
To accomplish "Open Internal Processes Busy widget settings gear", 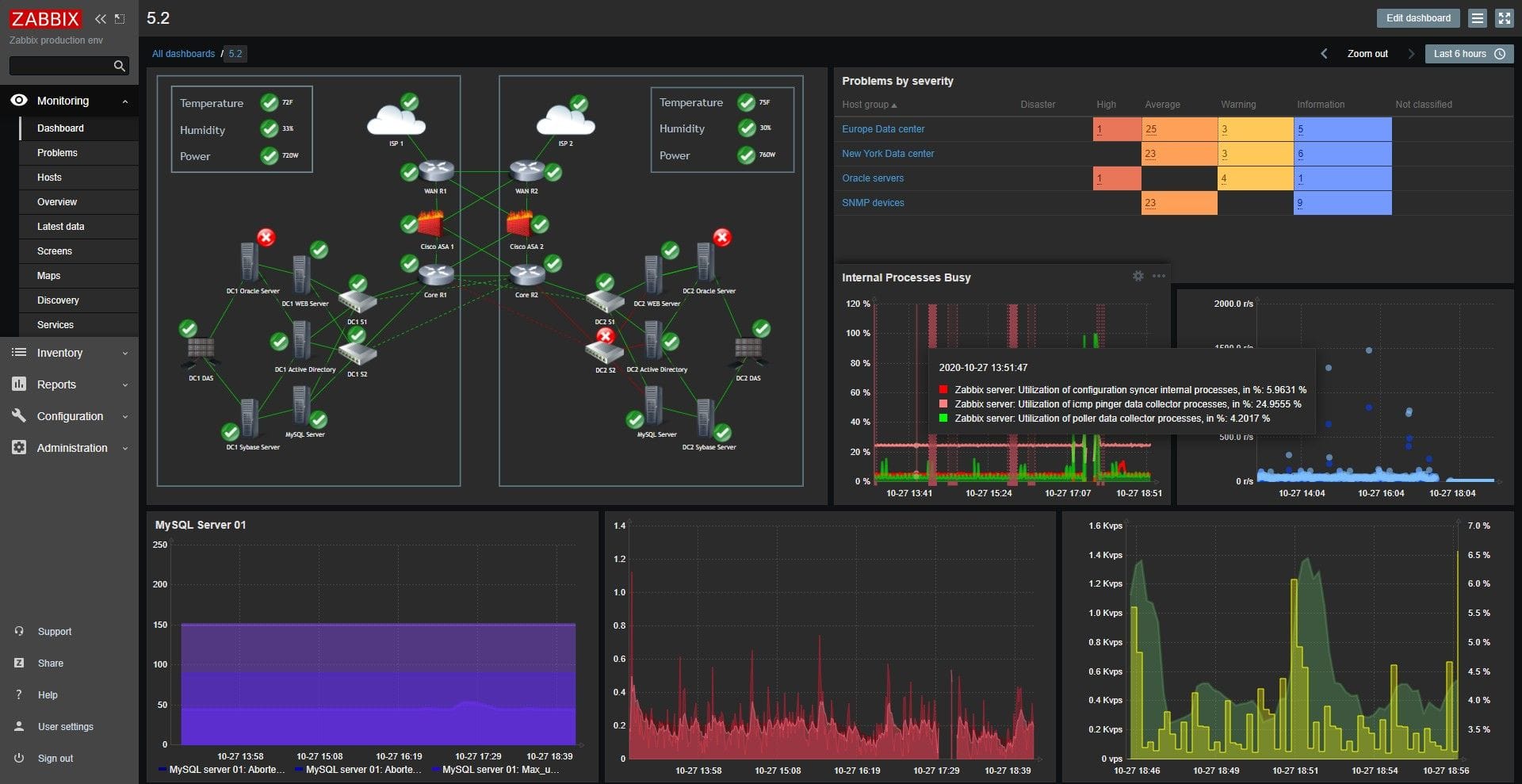I will tap(1138, 277).
